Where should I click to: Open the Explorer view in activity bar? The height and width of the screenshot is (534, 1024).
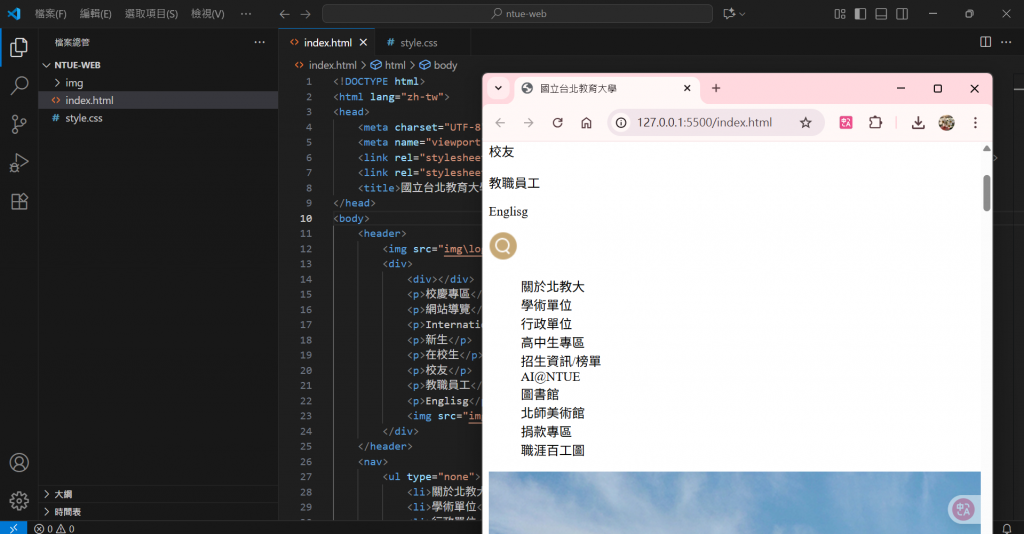[x=19, y=47]
